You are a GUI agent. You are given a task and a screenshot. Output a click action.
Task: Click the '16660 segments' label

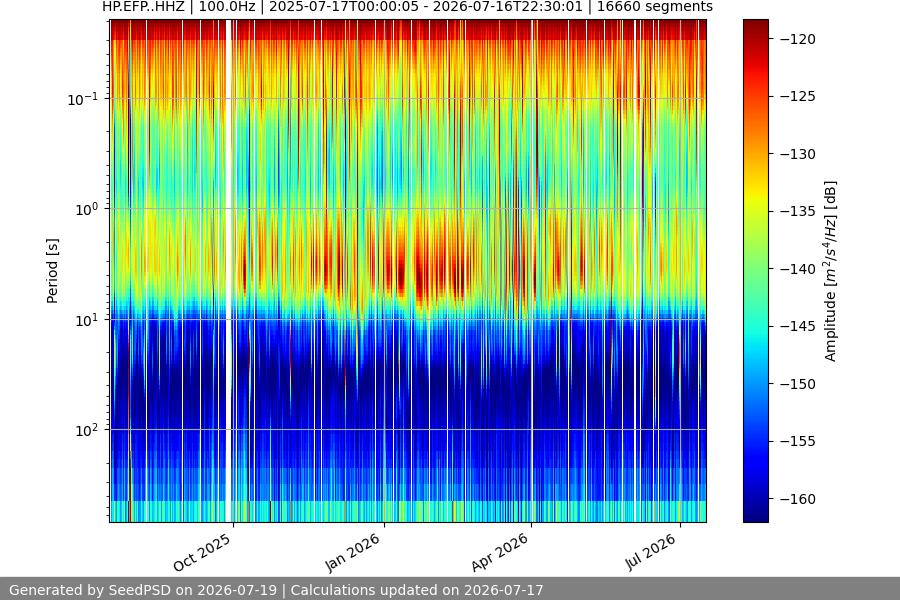[655, 7]
